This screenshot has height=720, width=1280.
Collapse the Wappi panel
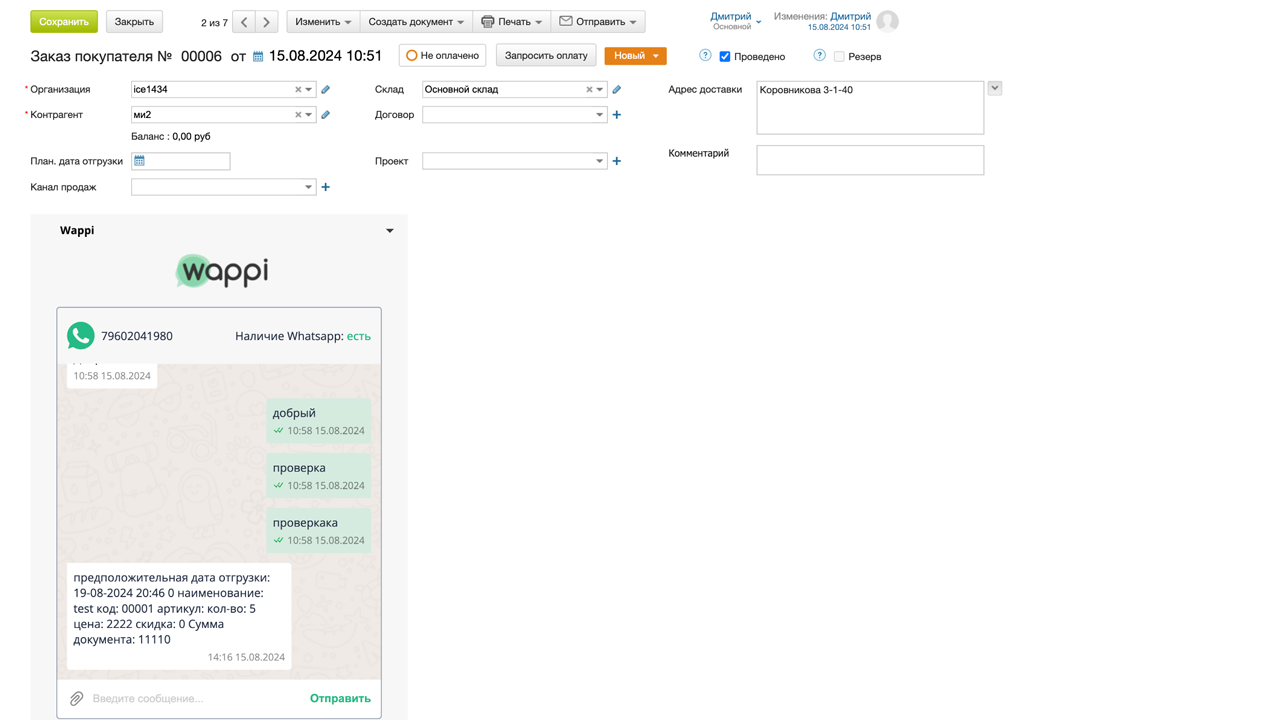tap(390, 231)
